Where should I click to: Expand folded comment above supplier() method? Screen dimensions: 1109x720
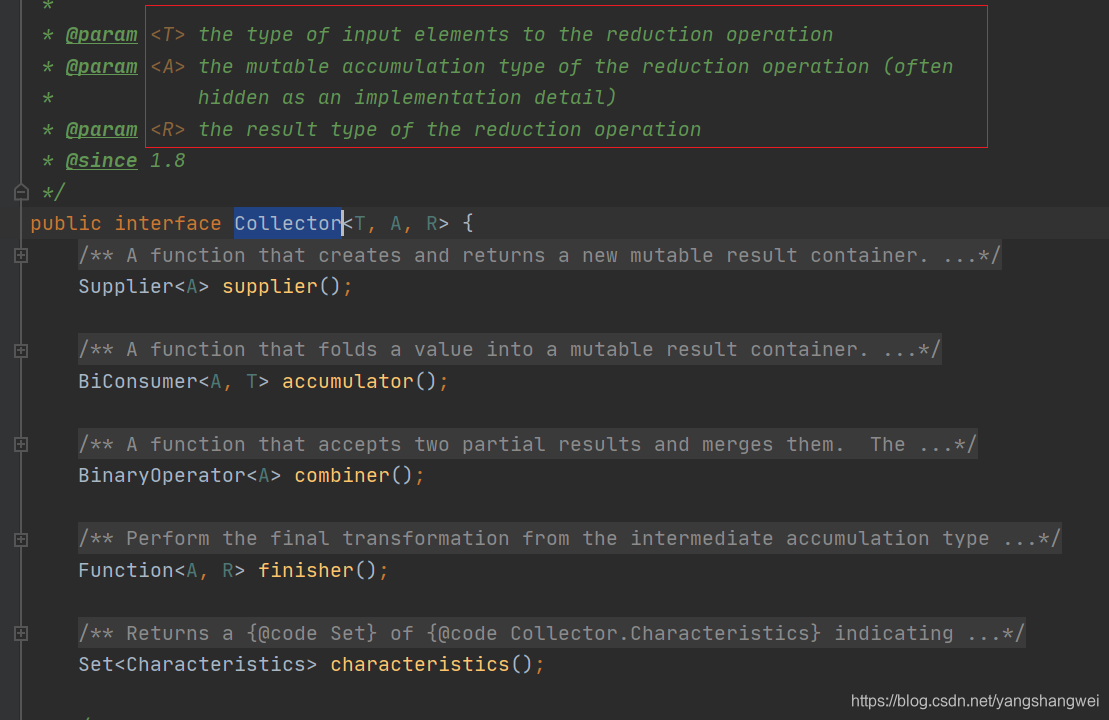tap(21, 255)
